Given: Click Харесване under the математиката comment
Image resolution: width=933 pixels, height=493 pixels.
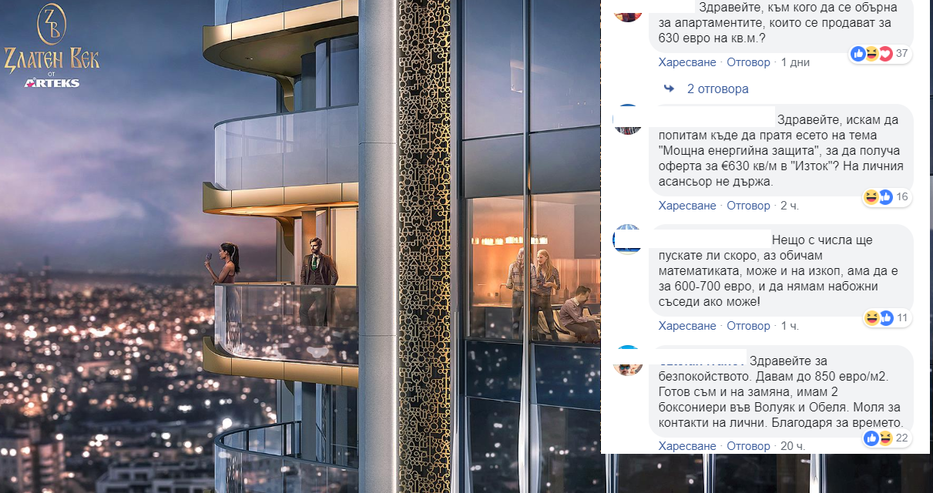Looking at the screenshot, I should 687,326.
